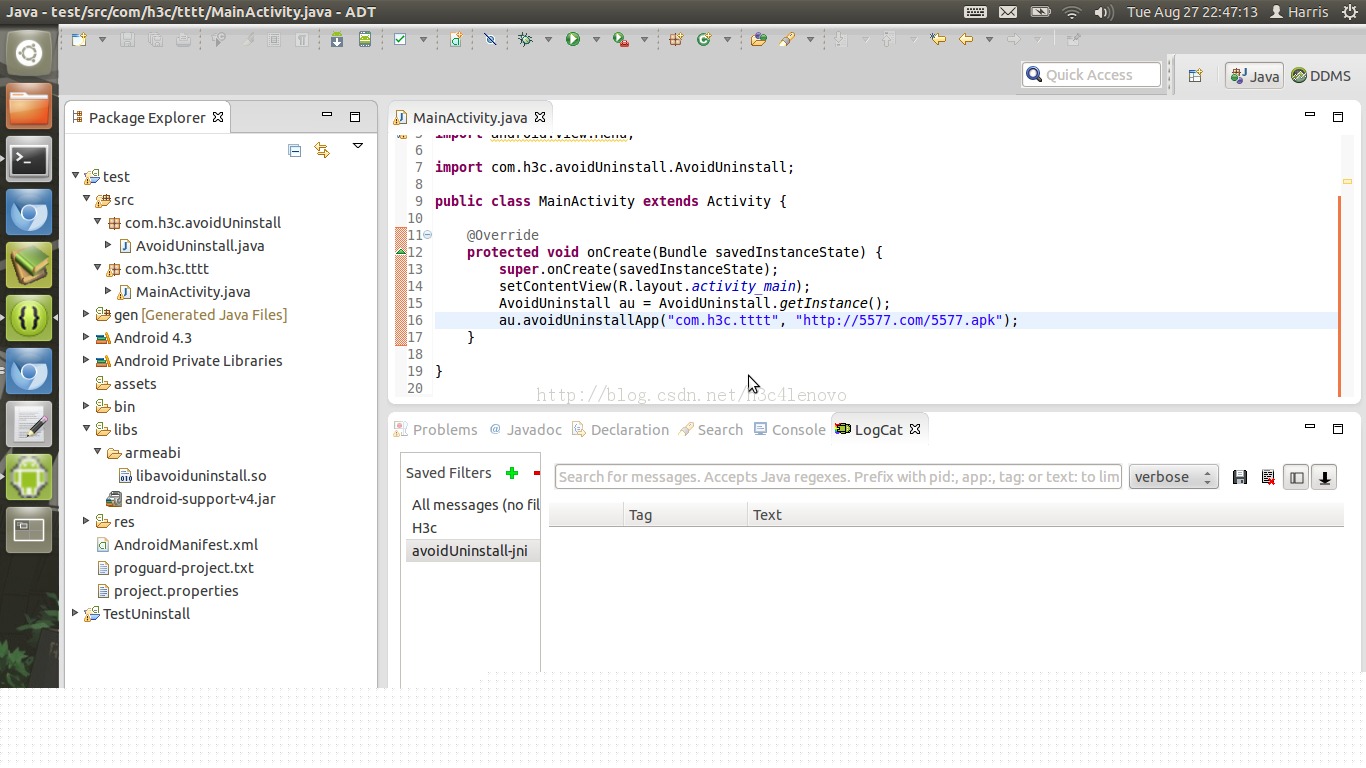Switch to the Console tab

pos(790,429)
